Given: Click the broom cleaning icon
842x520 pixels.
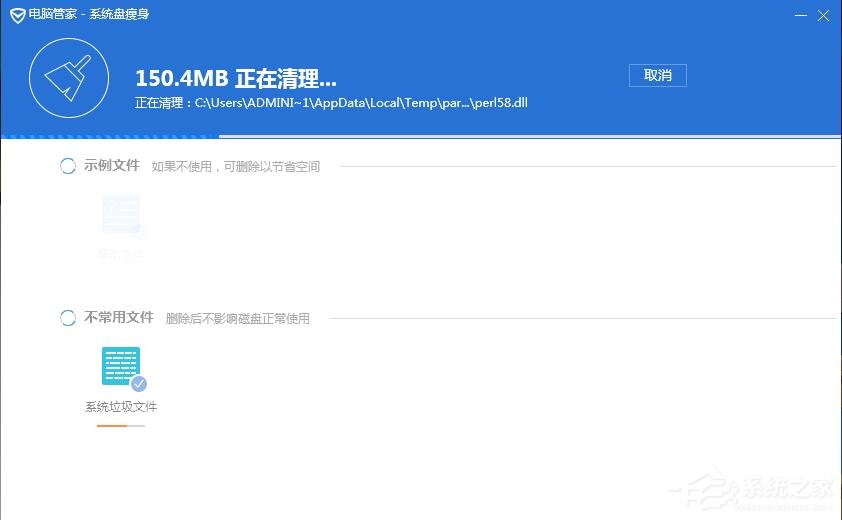Looking at the screenshot, I should click(x=69, y=76).
